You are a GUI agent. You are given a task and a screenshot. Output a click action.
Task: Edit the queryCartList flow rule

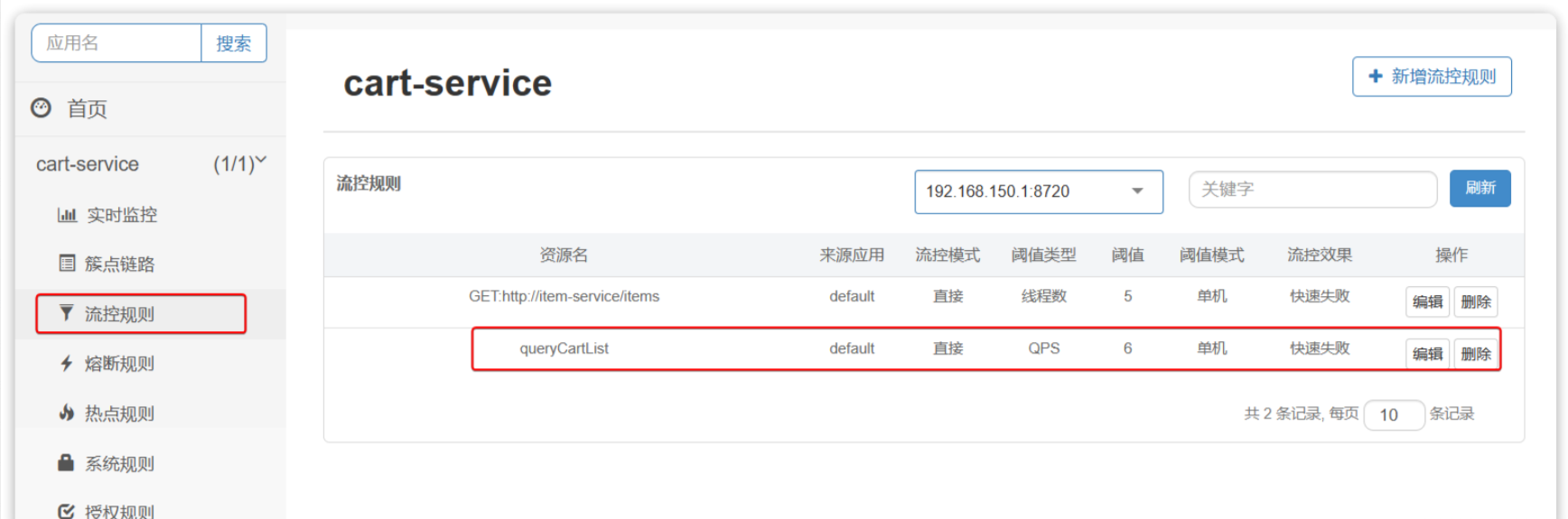1426,354
